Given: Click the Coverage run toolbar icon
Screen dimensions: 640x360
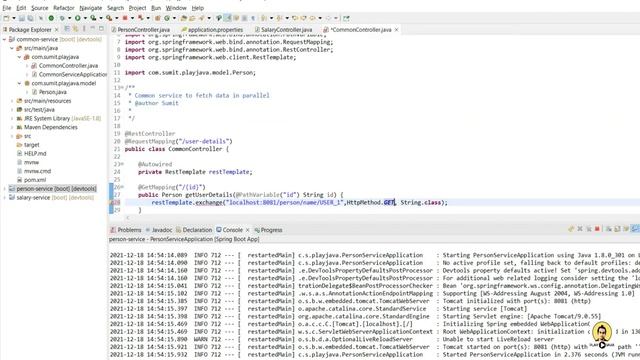Looking at the screenshot, I should coord(93,18).
